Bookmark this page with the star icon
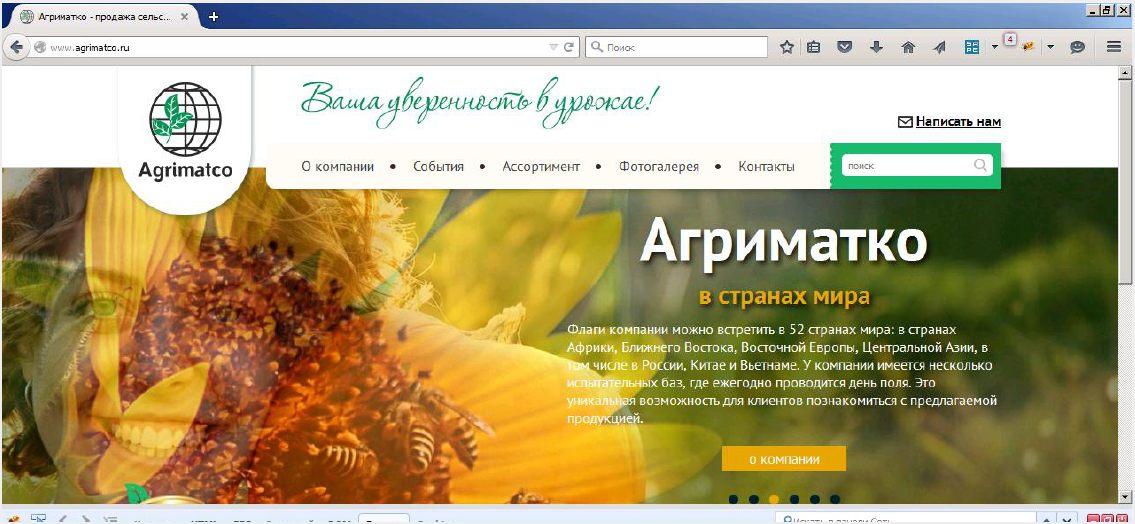Image resolution: width=1135 pixels, height=524 pixels. point(787,47)
